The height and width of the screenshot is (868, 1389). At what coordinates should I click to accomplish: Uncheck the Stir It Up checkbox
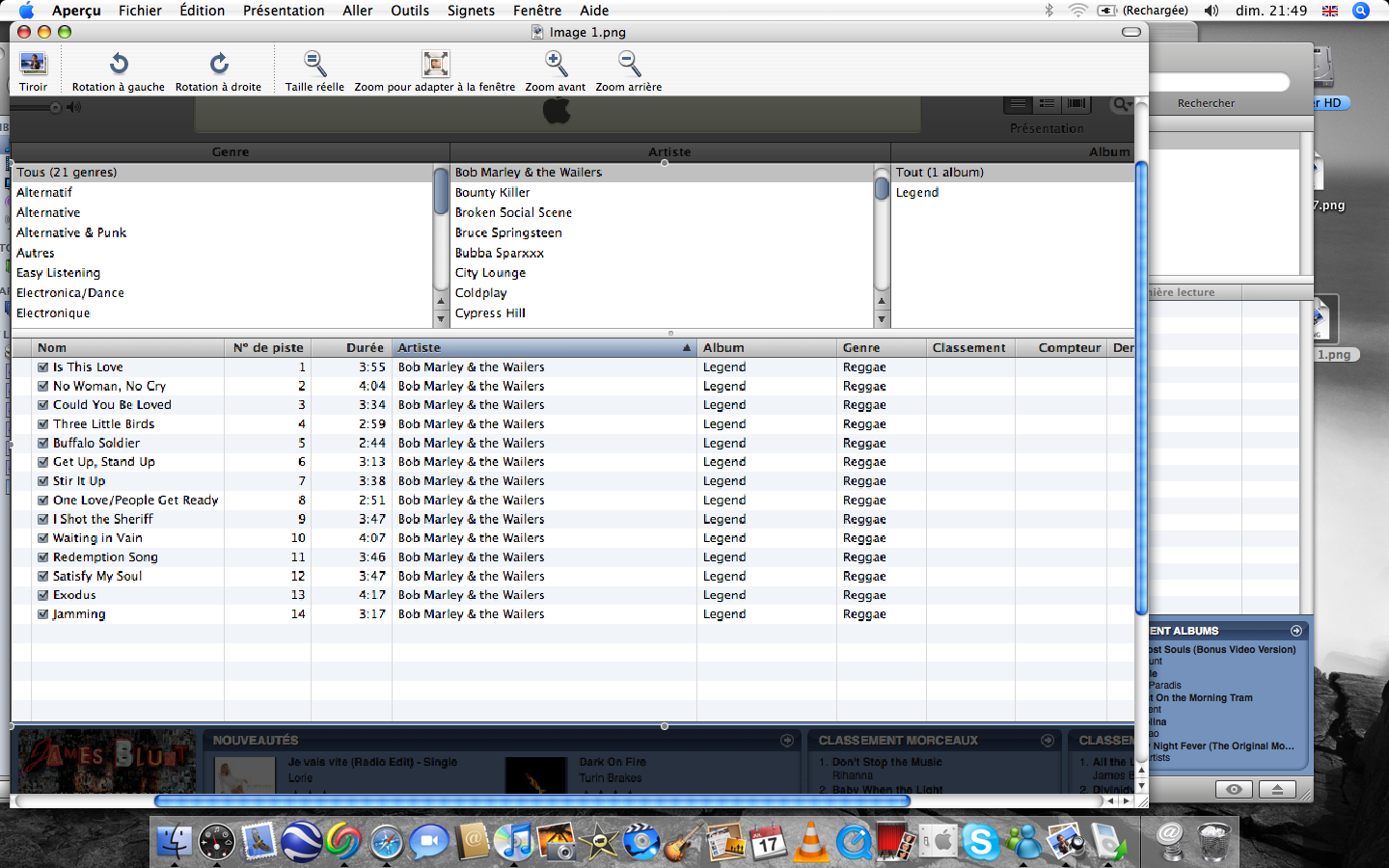(42, 481)
